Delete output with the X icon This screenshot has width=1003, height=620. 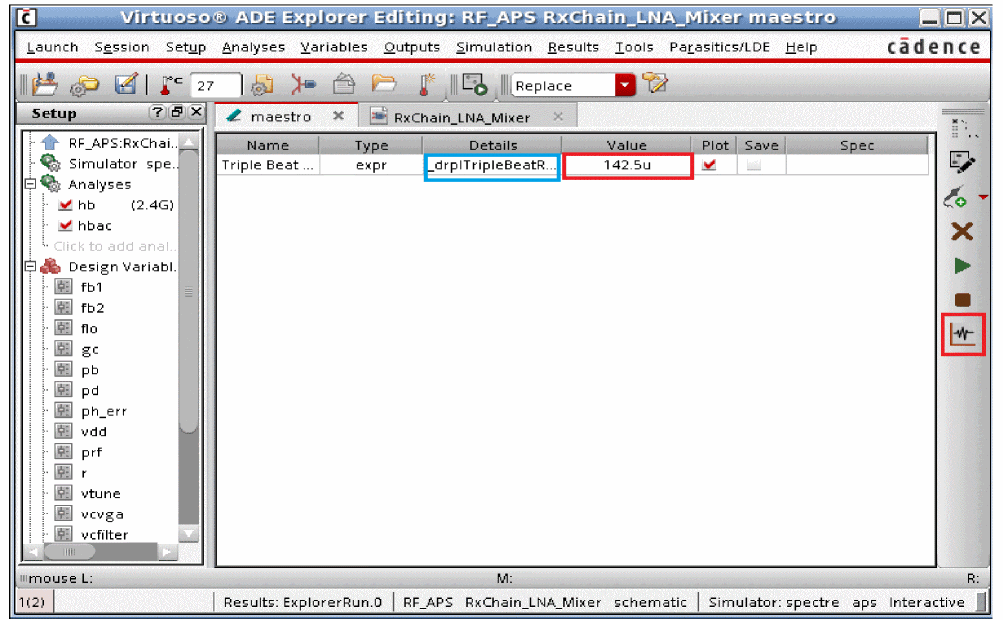pos(962,231)
